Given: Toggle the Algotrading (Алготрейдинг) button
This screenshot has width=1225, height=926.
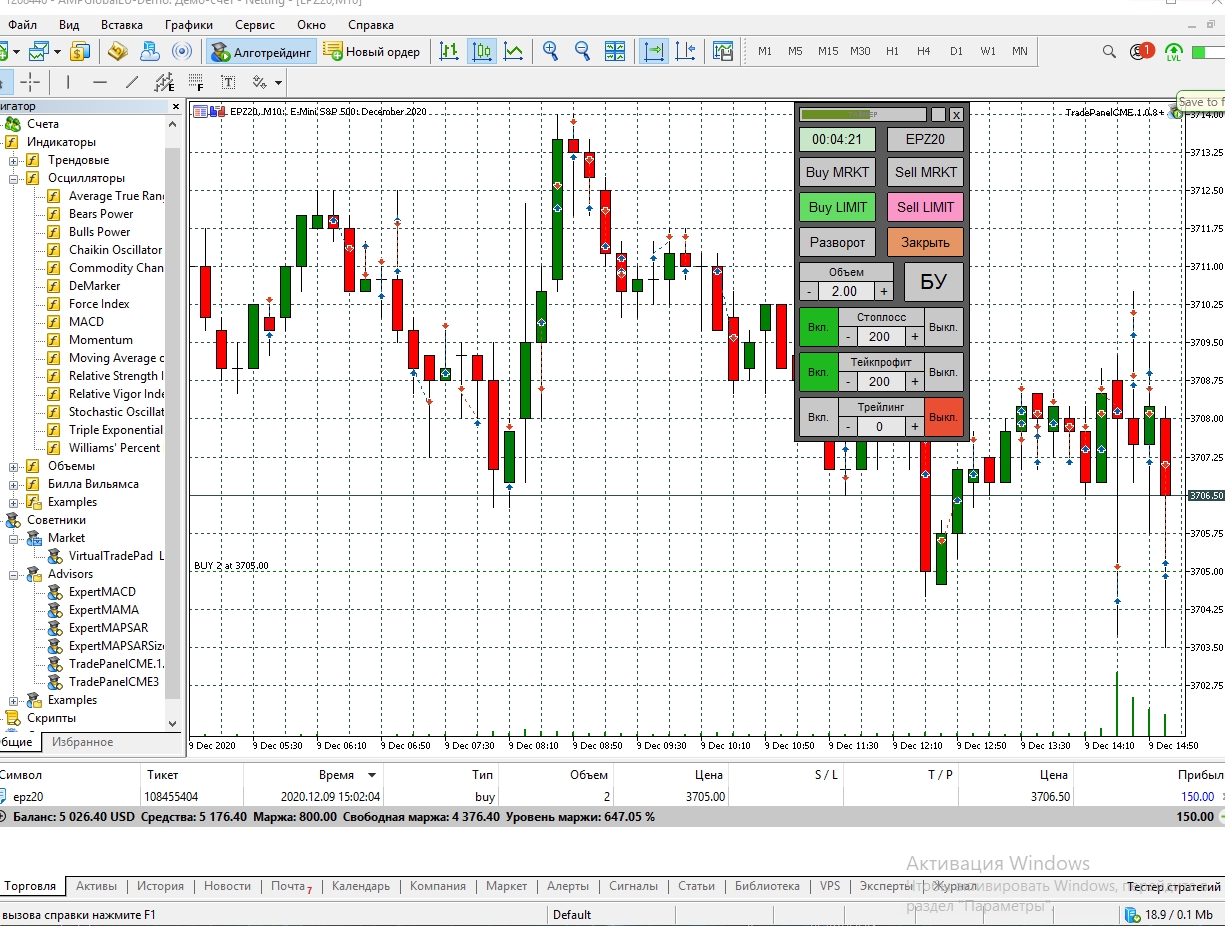Looking at the screenshot, I should [261, 51].
